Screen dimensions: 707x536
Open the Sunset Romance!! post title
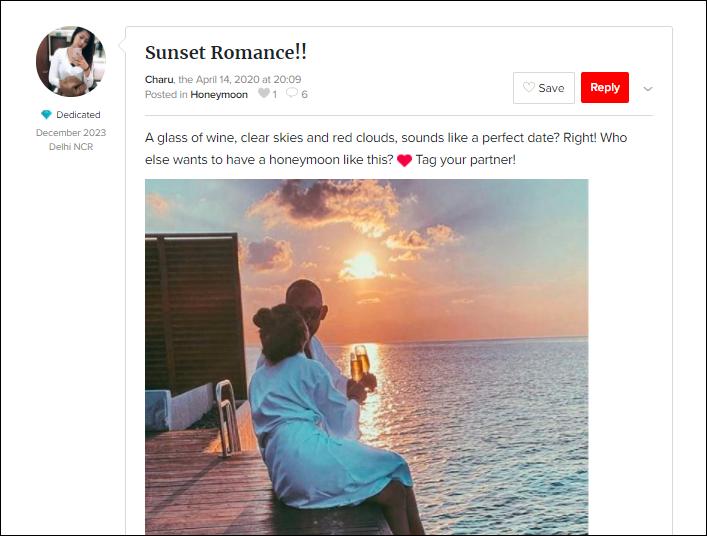[x=225, y=53]
